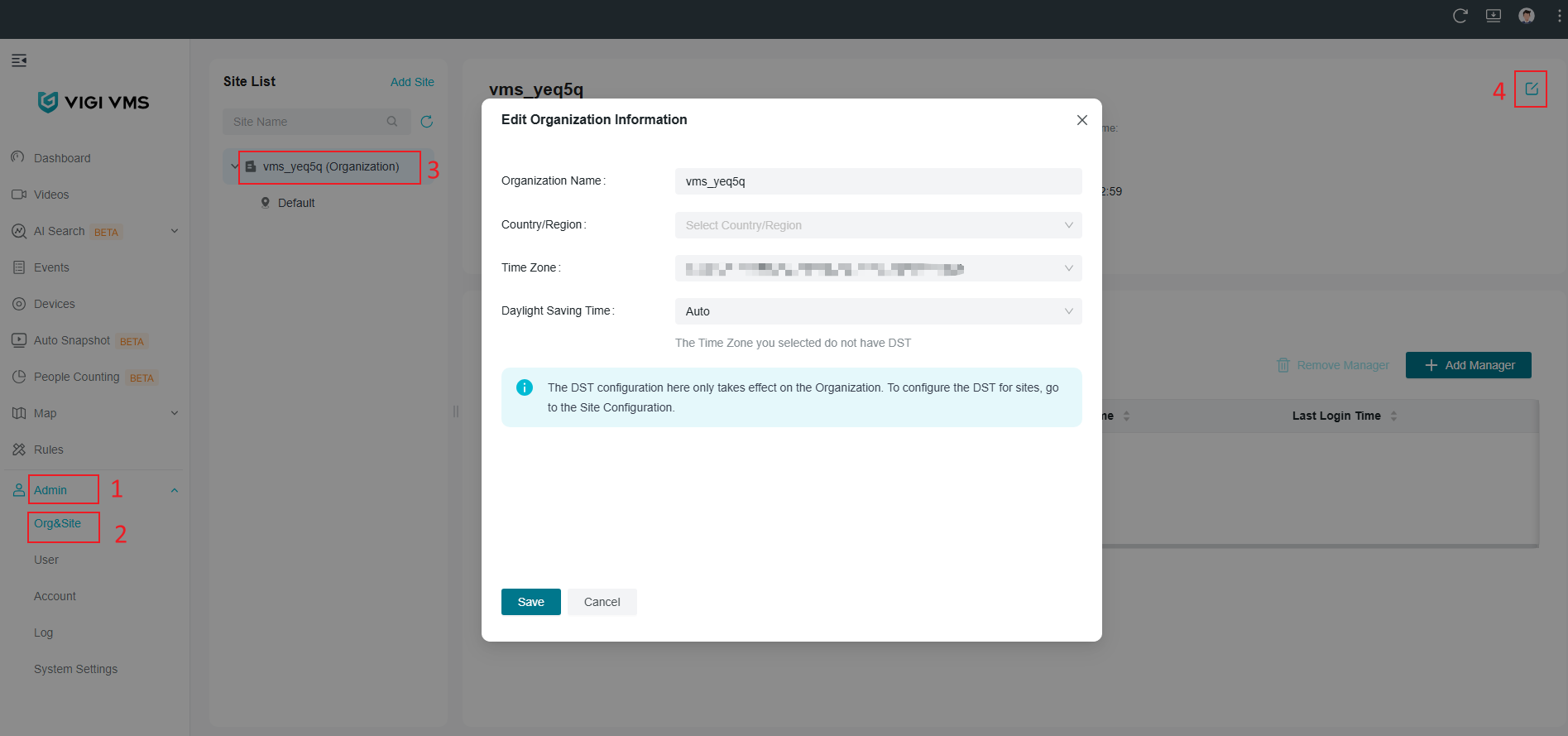
Task: Expand AI Search chevron
Action: coord(175,231)
